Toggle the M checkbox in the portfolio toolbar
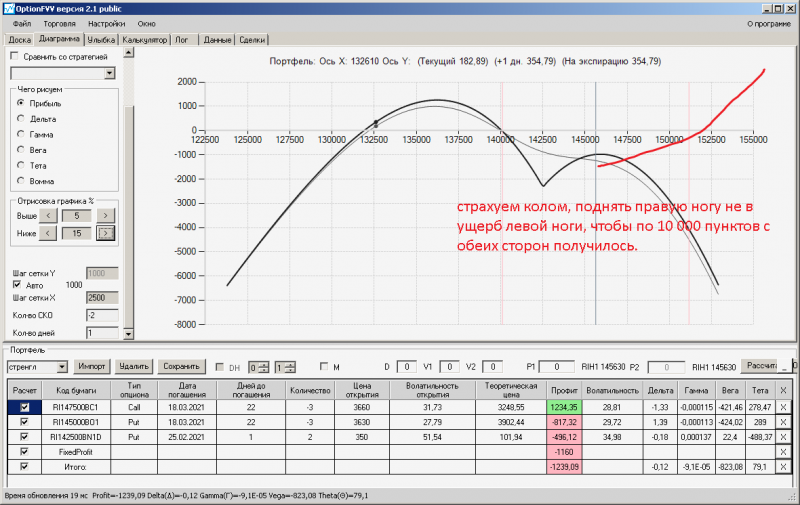The image size is (800, 505). [x=323, y=366]
